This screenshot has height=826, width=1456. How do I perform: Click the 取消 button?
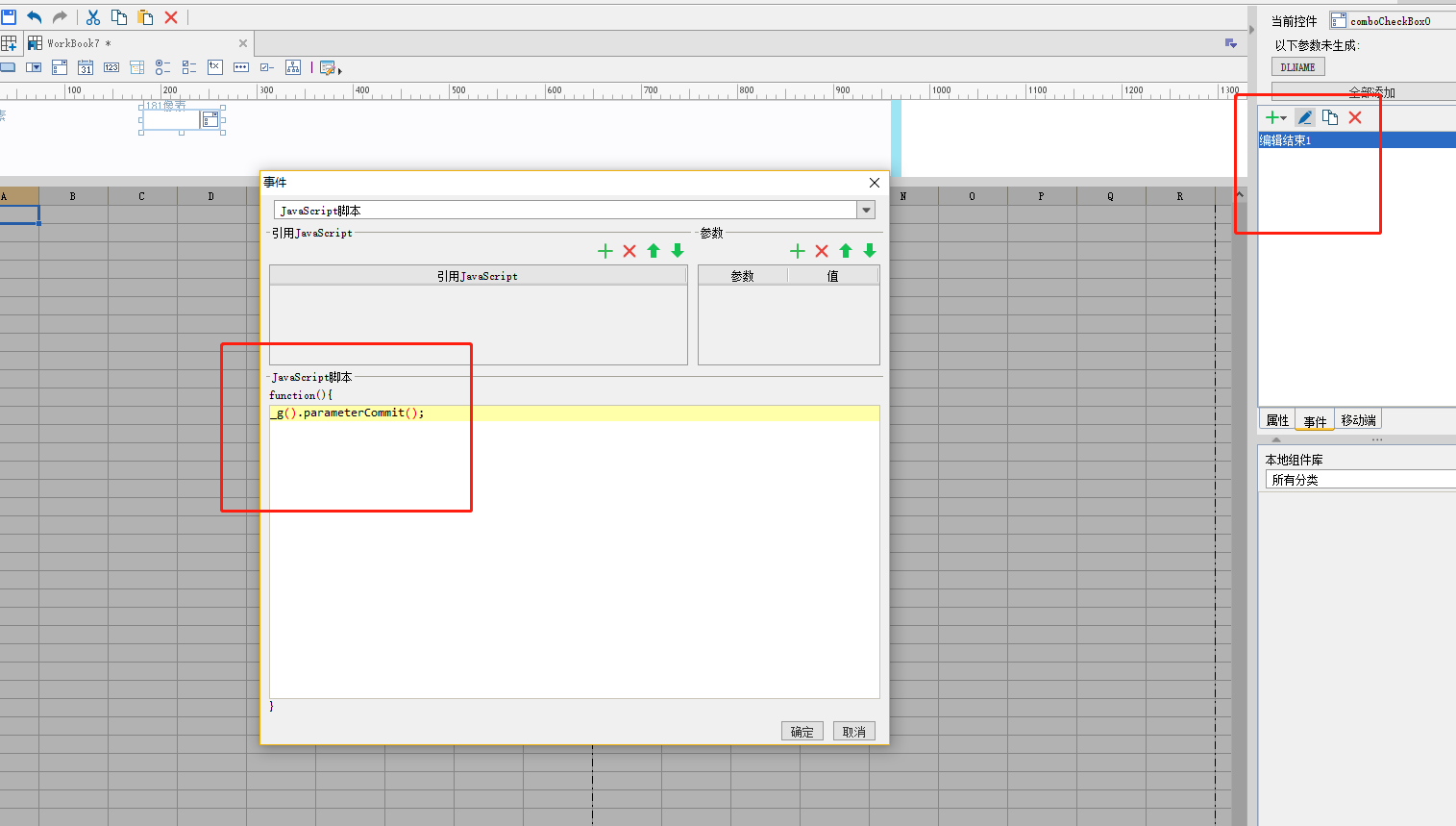[853, 732]
